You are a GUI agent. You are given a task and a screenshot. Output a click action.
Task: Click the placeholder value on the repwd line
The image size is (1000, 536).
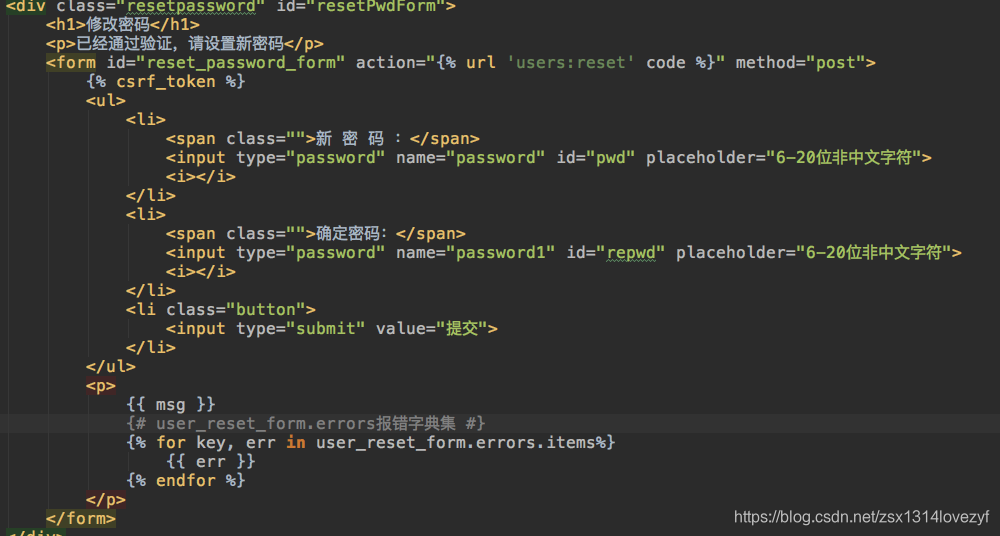click(873, 253)
